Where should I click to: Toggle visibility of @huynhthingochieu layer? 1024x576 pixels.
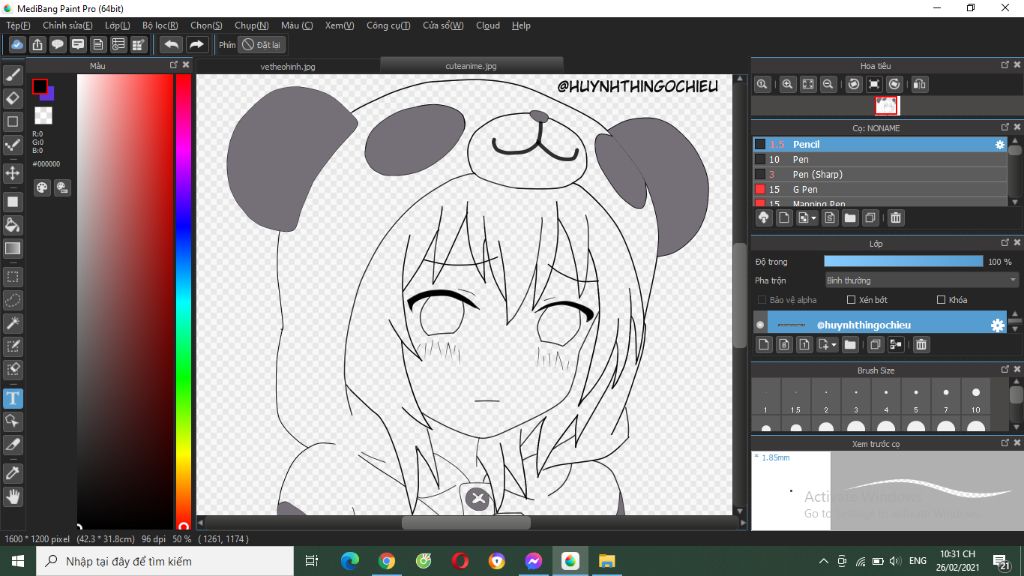click(x=760, y=325)
